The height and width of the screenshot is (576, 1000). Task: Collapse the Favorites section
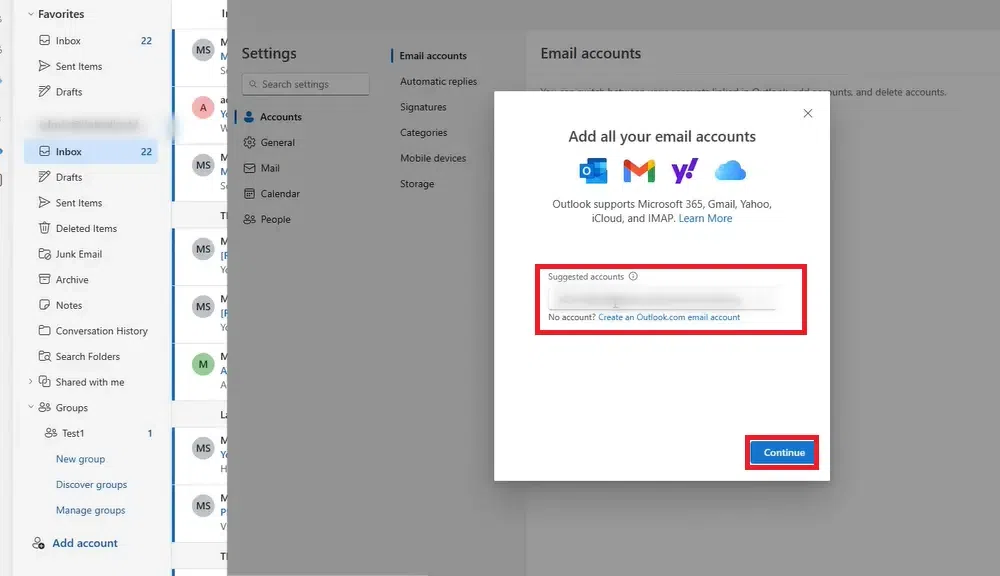tap(30, 13)
